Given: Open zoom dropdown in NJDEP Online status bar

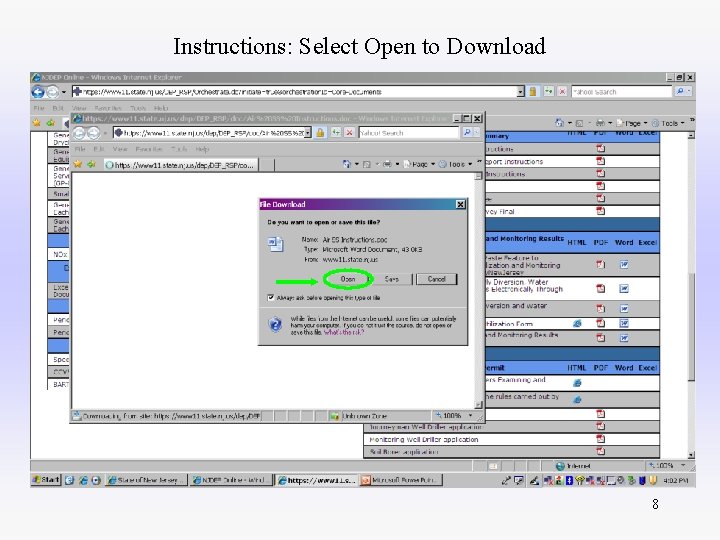Looking at the screenshot, I should (683, 465).
